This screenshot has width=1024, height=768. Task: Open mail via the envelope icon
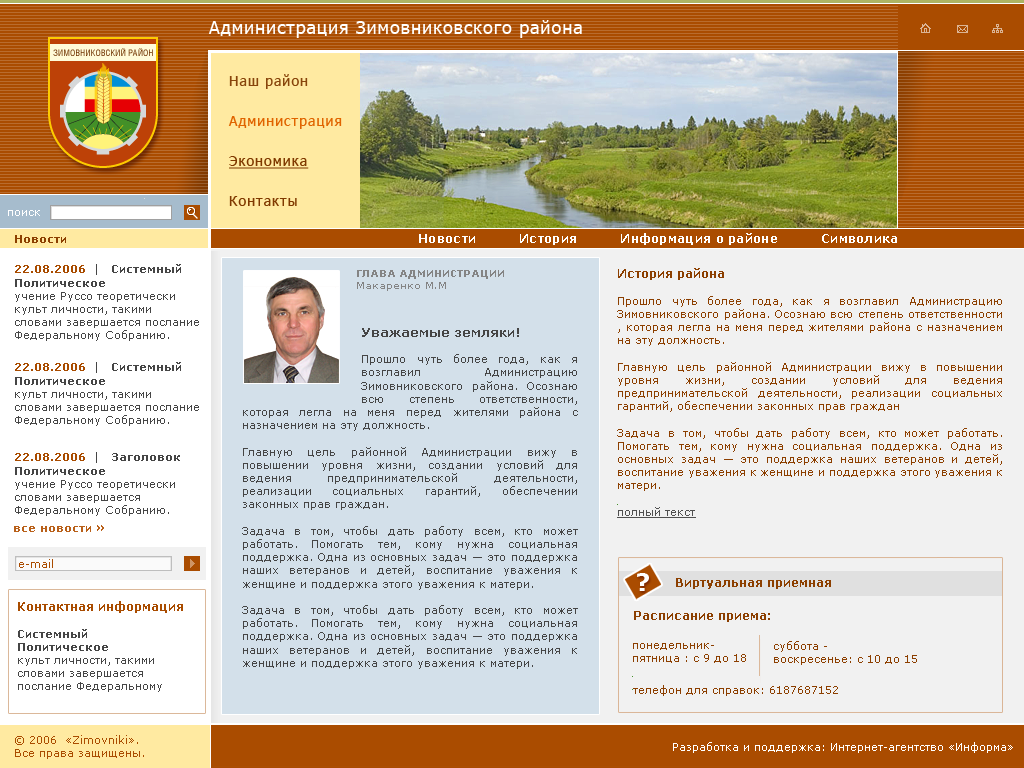click(962, 28)
